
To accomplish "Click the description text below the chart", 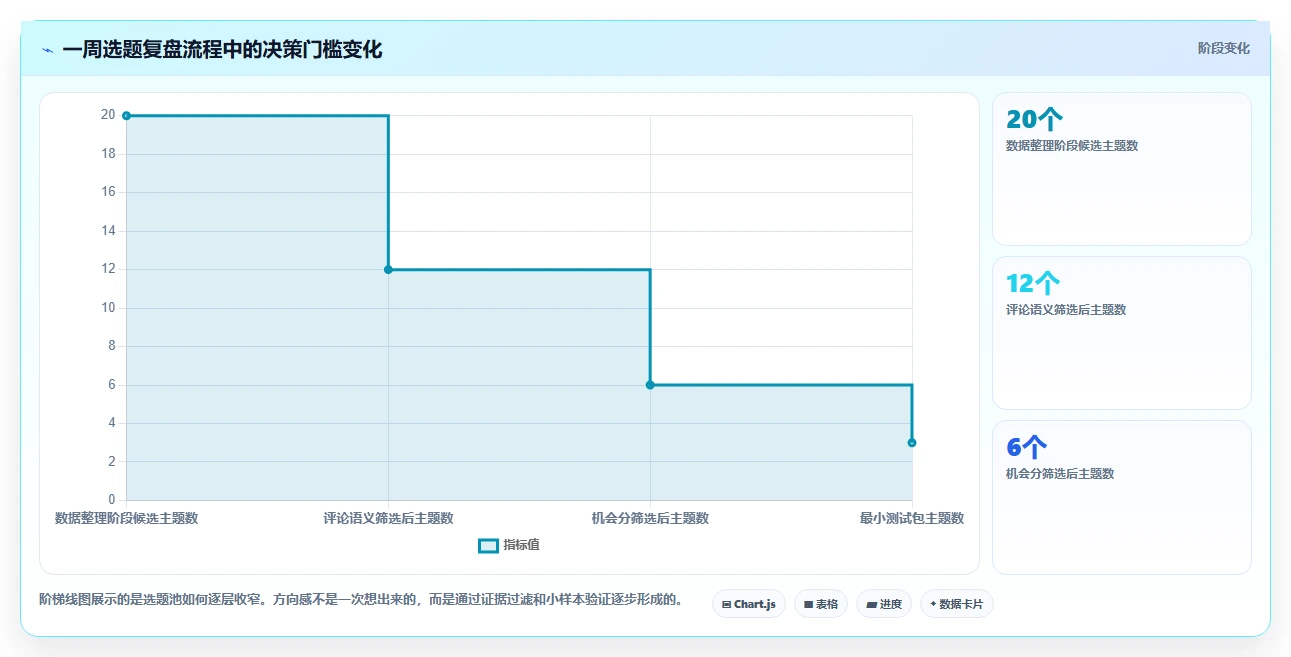I will coord(362,600).
